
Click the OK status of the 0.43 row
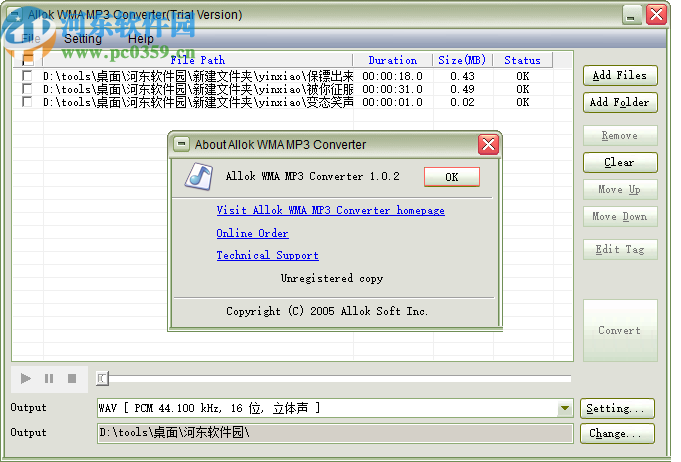pyautogui.click(x=523, y=76)
